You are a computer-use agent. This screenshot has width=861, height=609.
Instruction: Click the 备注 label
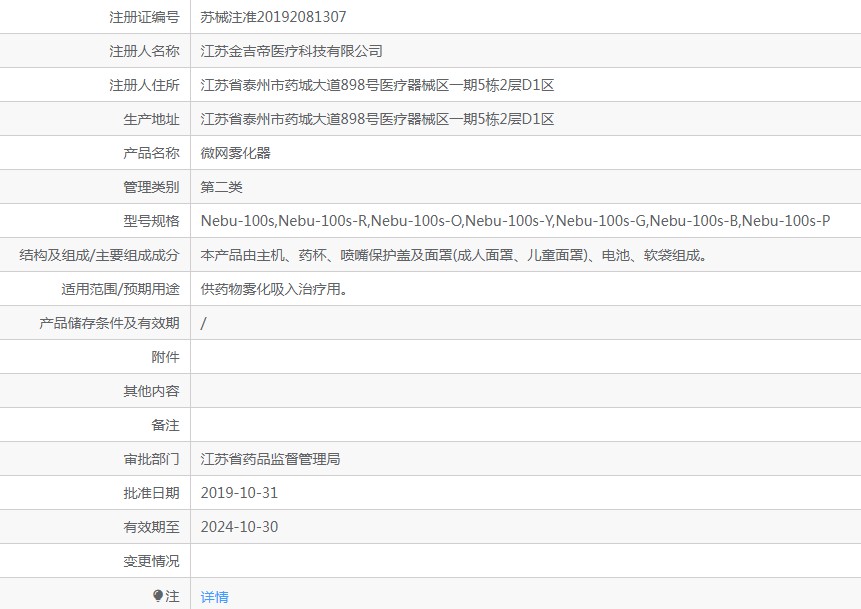[165, 425]
